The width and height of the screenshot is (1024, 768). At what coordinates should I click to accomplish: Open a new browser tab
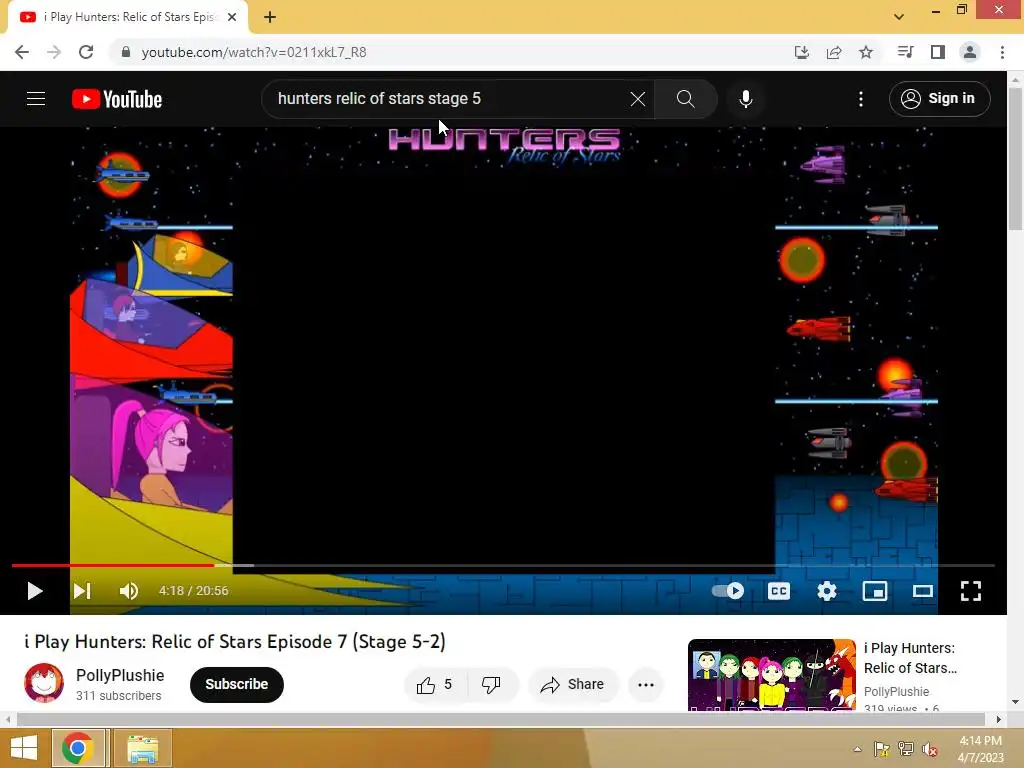point(270,17)
